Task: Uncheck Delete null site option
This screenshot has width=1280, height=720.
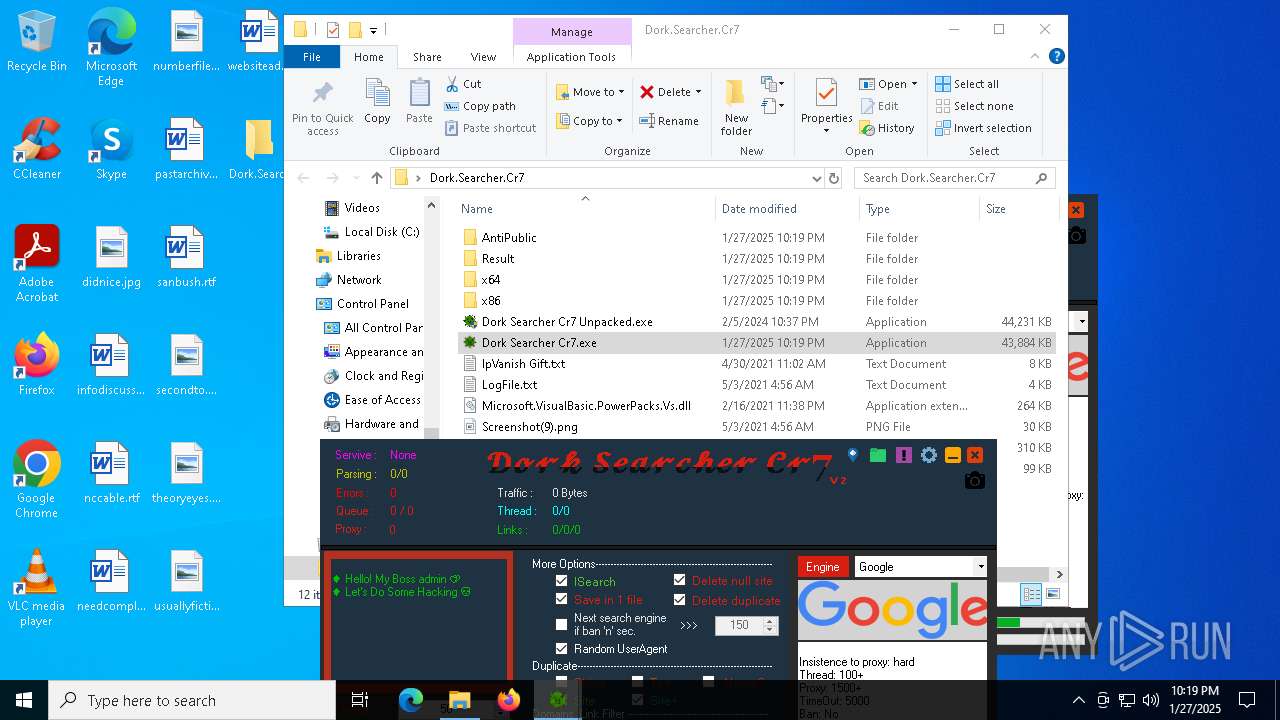Action: pos(680,580)
